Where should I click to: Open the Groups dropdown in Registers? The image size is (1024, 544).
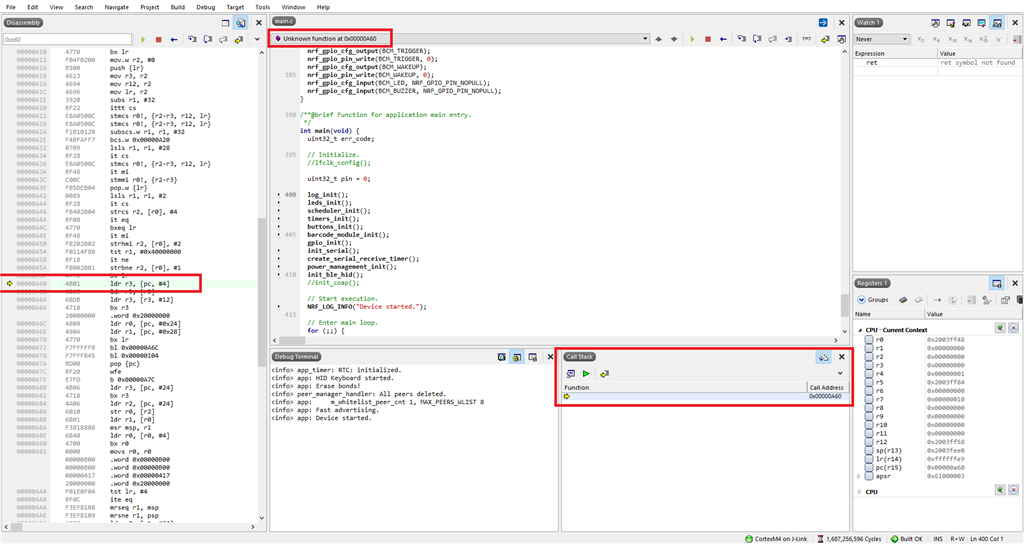[x=873, y=300]
